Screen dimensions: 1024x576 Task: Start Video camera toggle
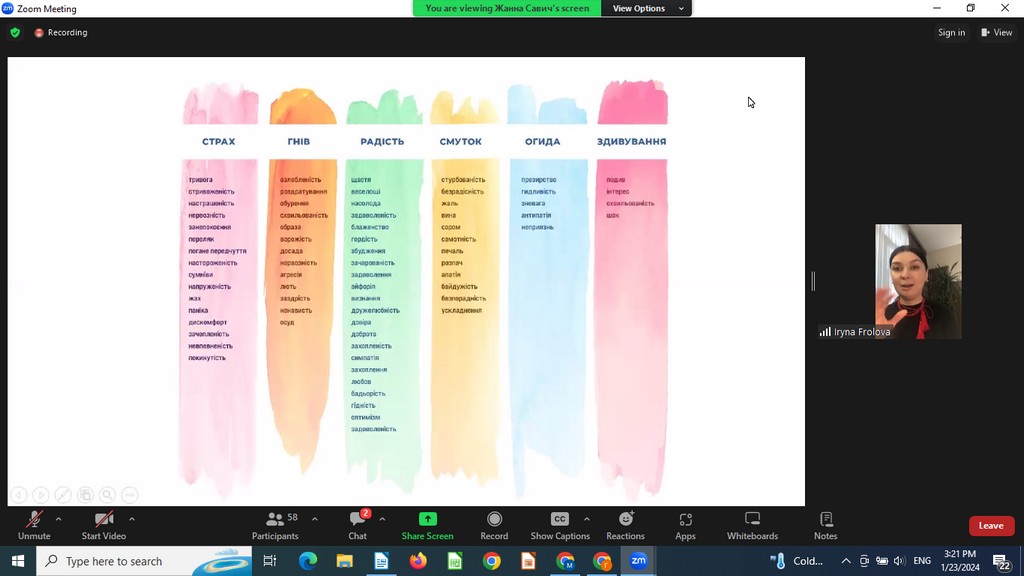click(x=103, y=525)
